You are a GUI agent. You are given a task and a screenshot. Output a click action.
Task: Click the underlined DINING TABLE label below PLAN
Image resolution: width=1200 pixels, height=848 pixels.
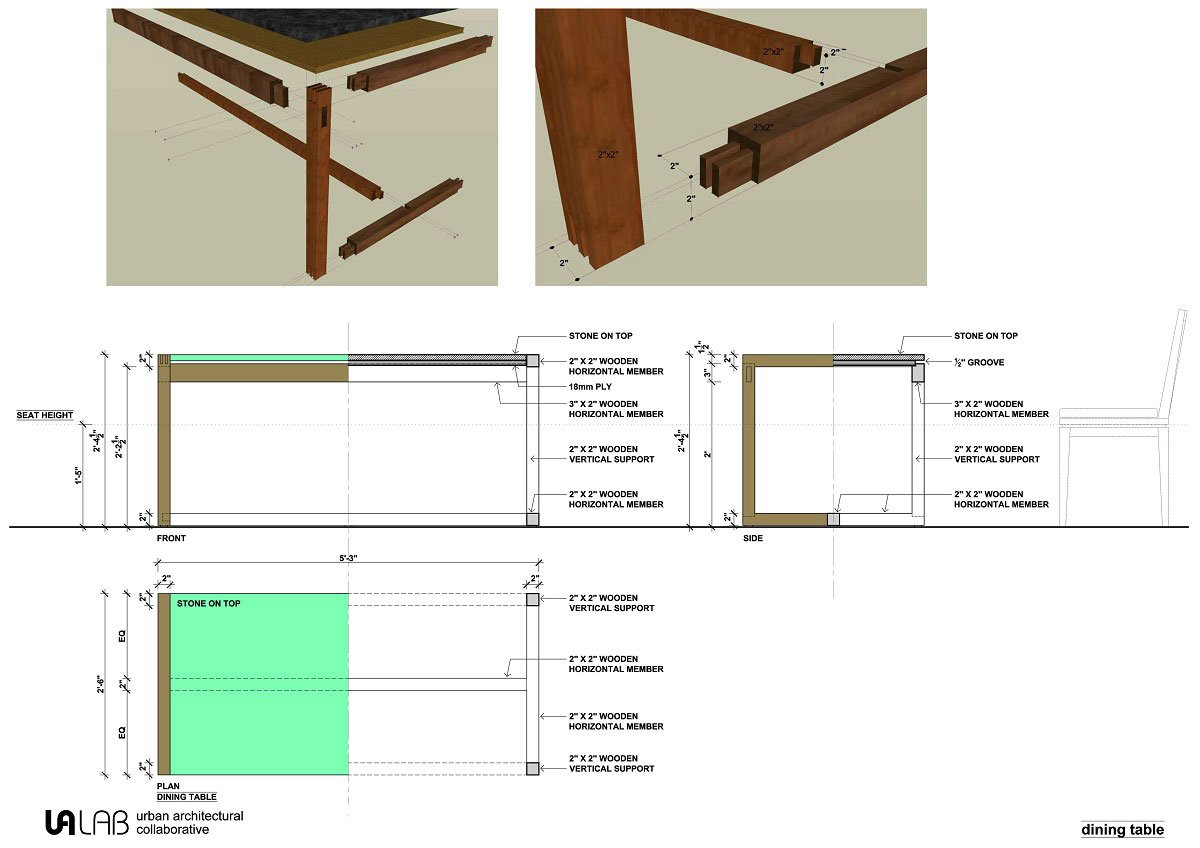tap(186, 797)
